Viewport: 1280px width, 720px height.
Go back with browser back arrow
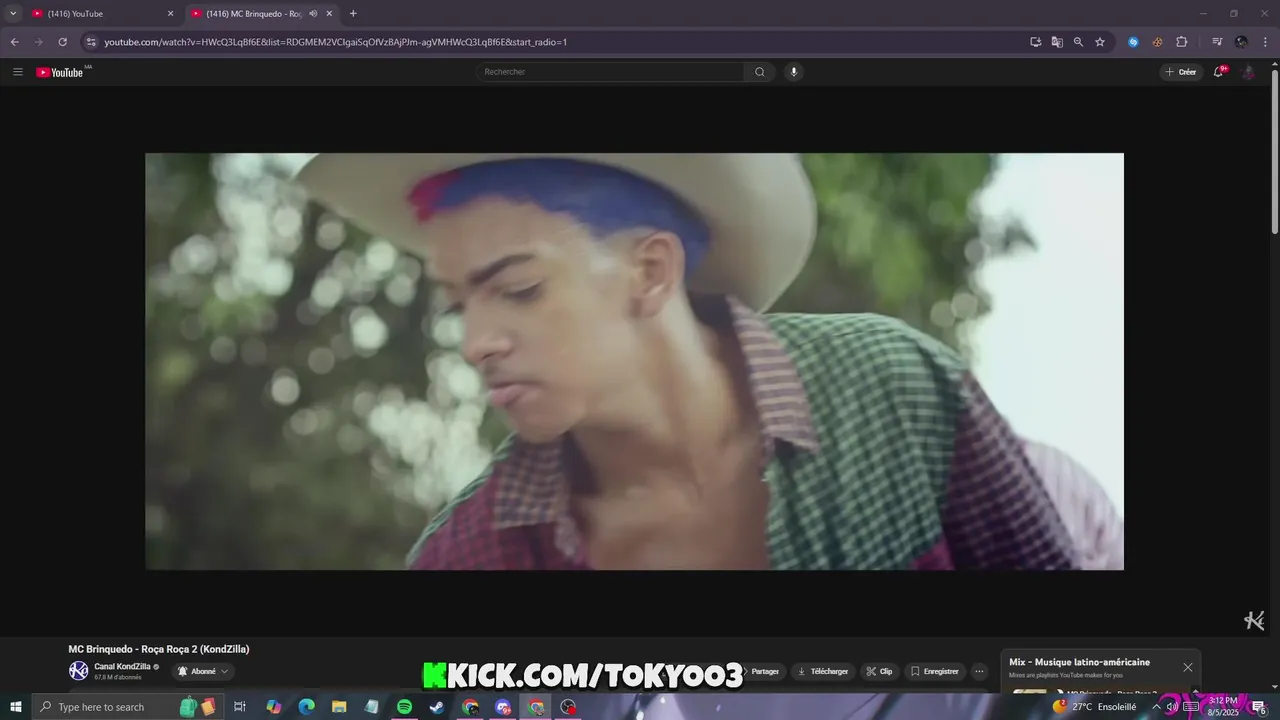coord(14,42)
